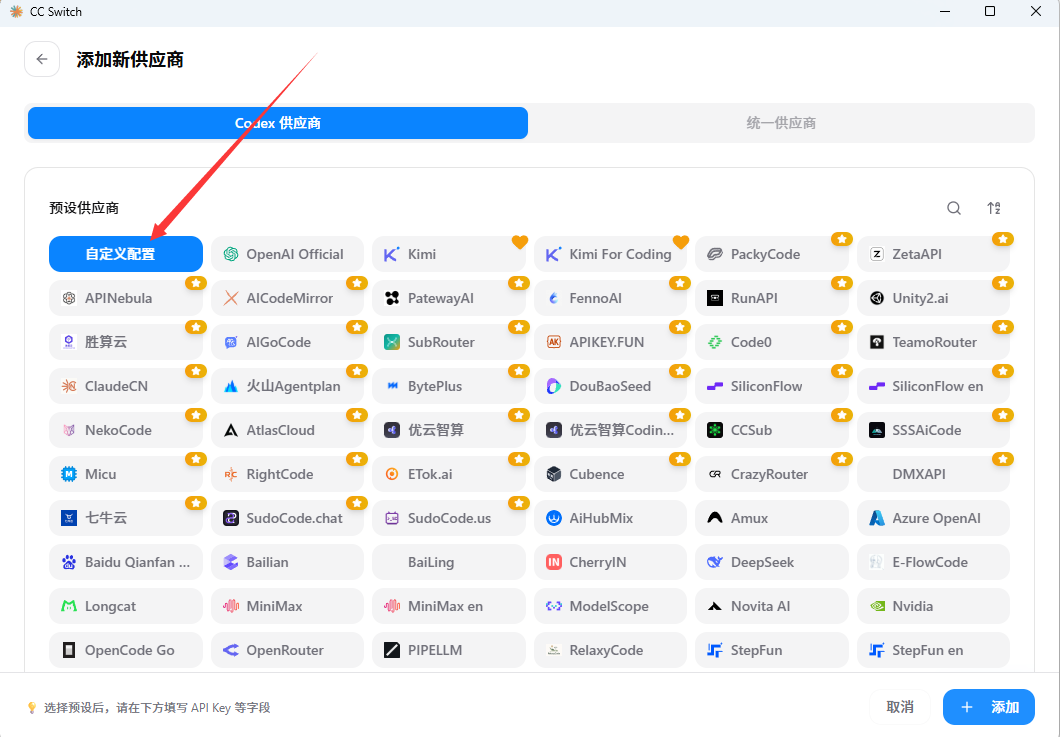Select the SiliconFlow provider
Image resolution: width=1060 pixels, height=737 pixels.
click(772, 386)
